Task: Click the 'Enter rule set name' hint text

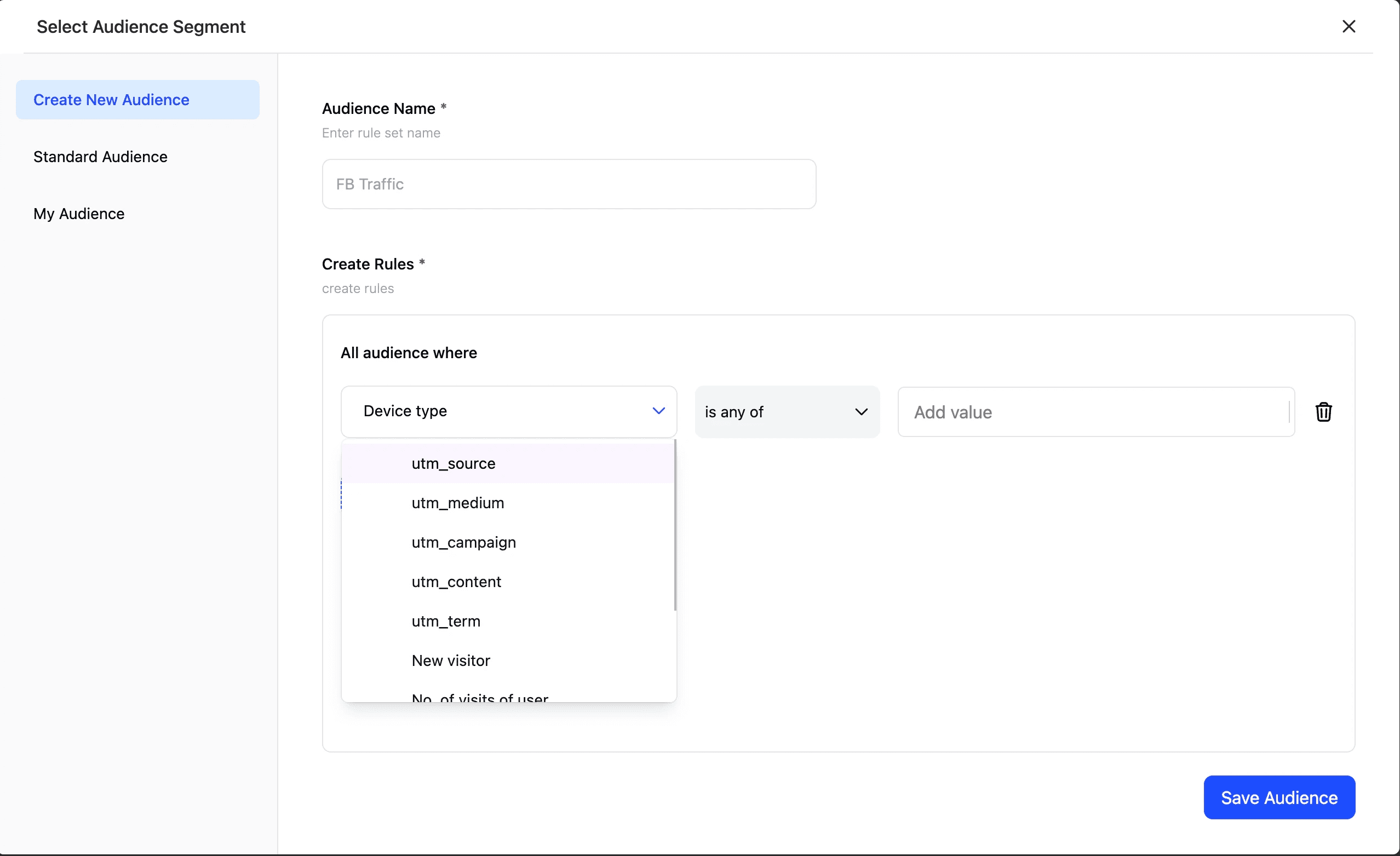Action: [x=381, y=133]
